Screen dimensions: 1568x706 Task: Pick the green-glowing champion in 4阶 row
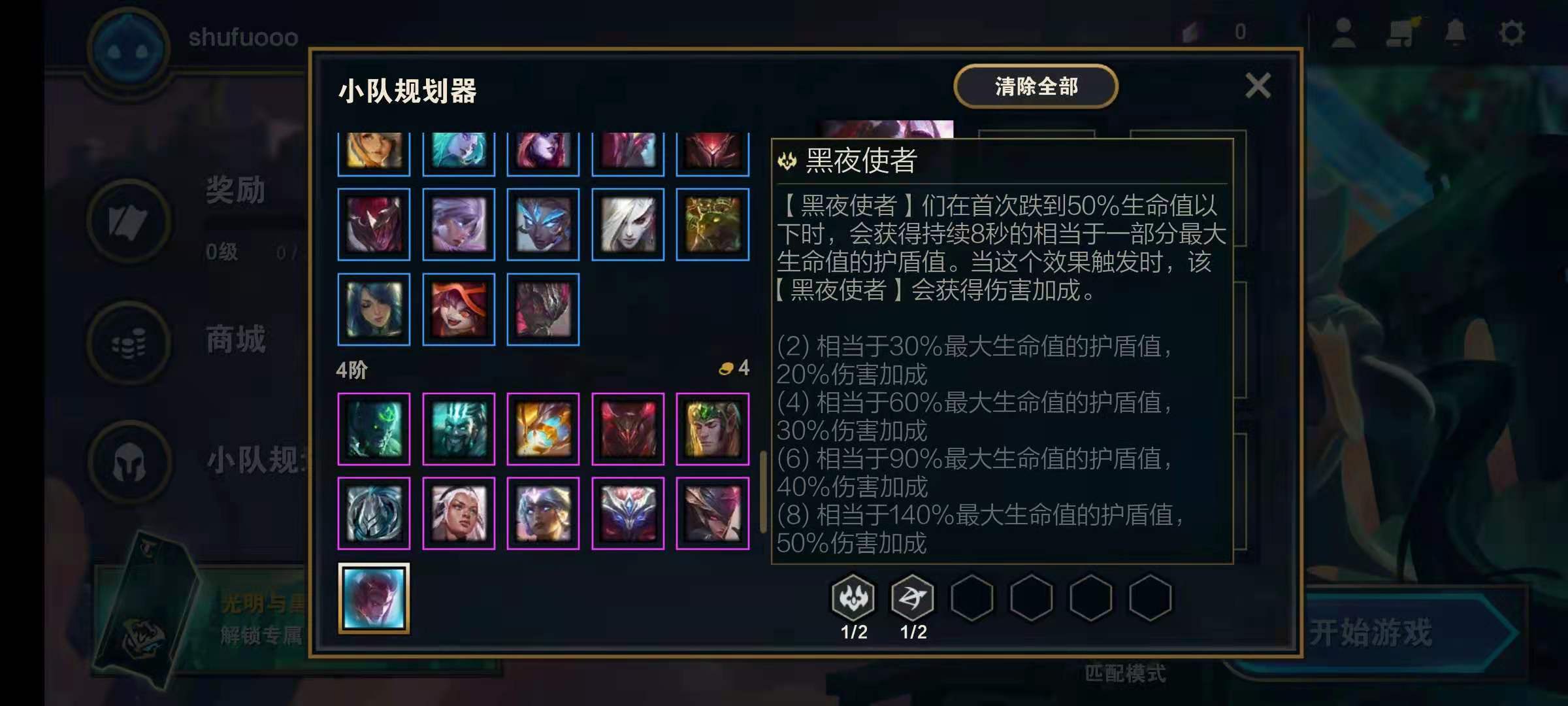click(374, 429)
